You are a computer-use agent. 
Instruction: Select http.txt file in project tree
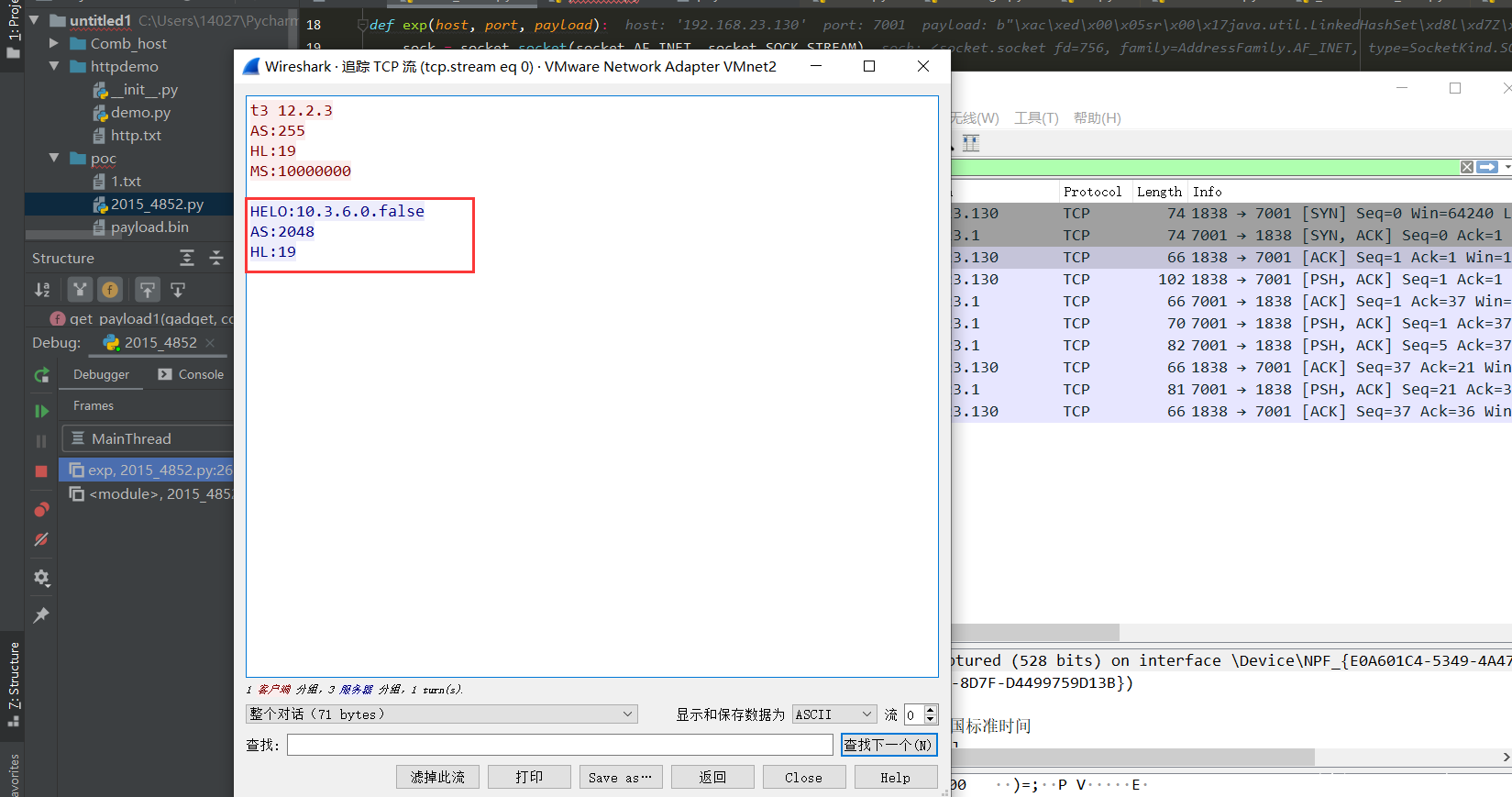(x=127, y=135)
